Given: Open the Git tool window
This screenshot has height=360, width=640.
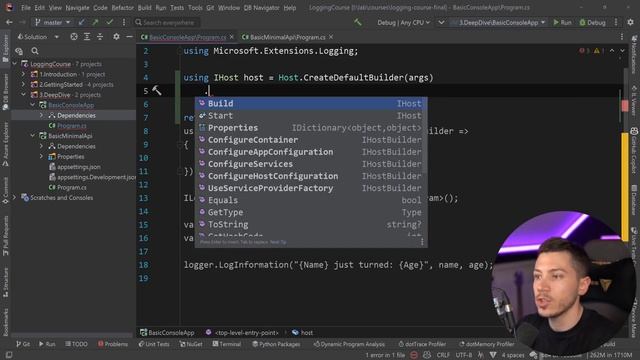Looking at the screenshot, I should (23, 344).
